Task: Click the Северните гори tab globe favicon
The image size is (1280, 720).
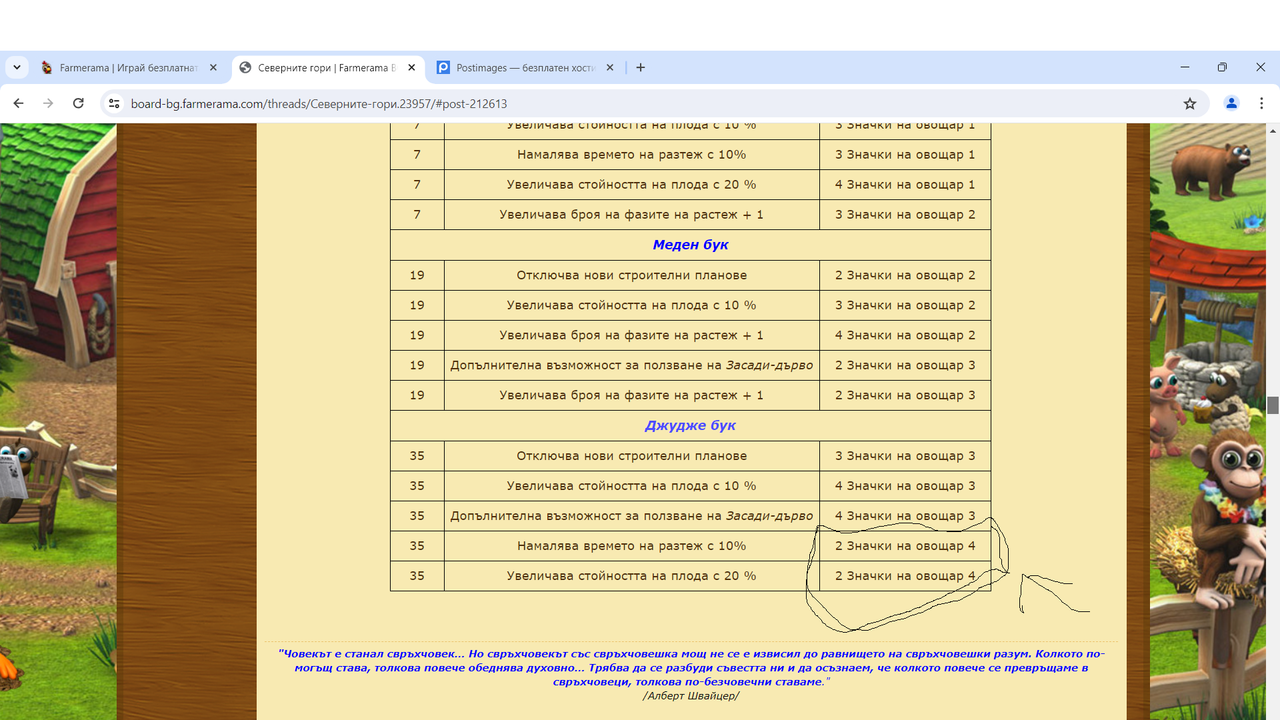Action: pos(245,68)
